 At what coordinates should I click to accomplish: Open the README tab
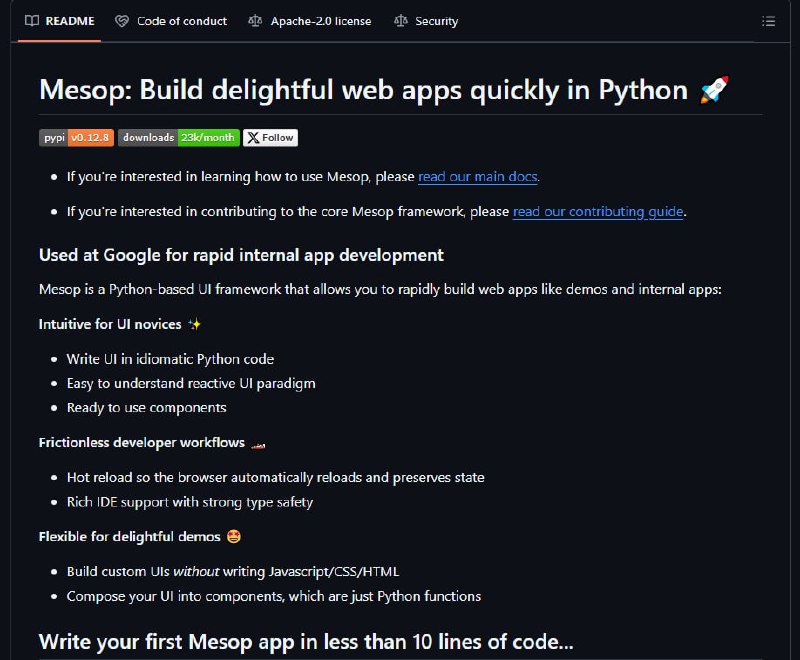coord(60,21)
